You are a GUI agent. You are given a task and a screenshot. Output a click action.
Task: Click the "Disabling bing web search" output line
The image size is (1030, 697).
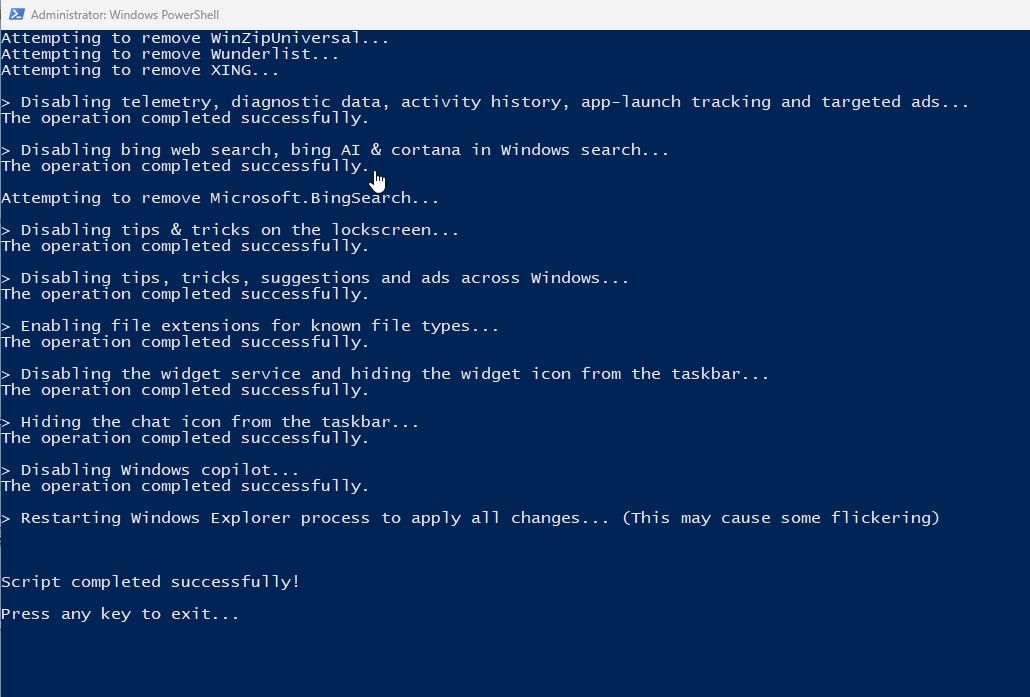[345, 150]
